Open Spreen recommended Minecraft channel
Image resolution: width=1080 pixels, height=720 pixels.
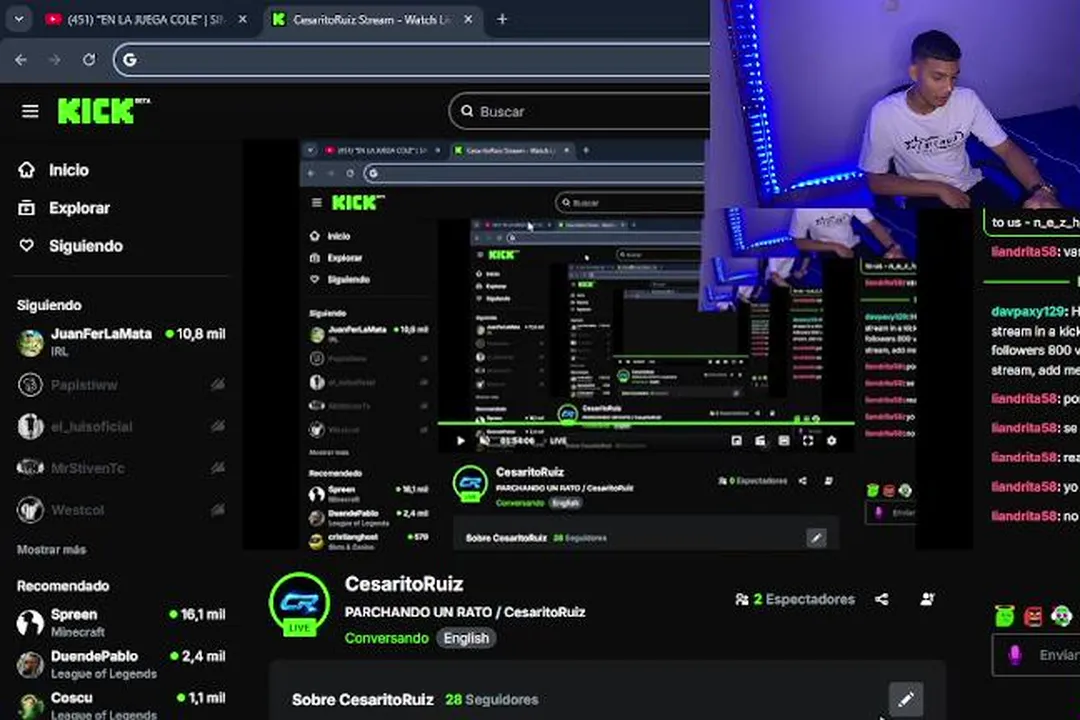[121, 622]
